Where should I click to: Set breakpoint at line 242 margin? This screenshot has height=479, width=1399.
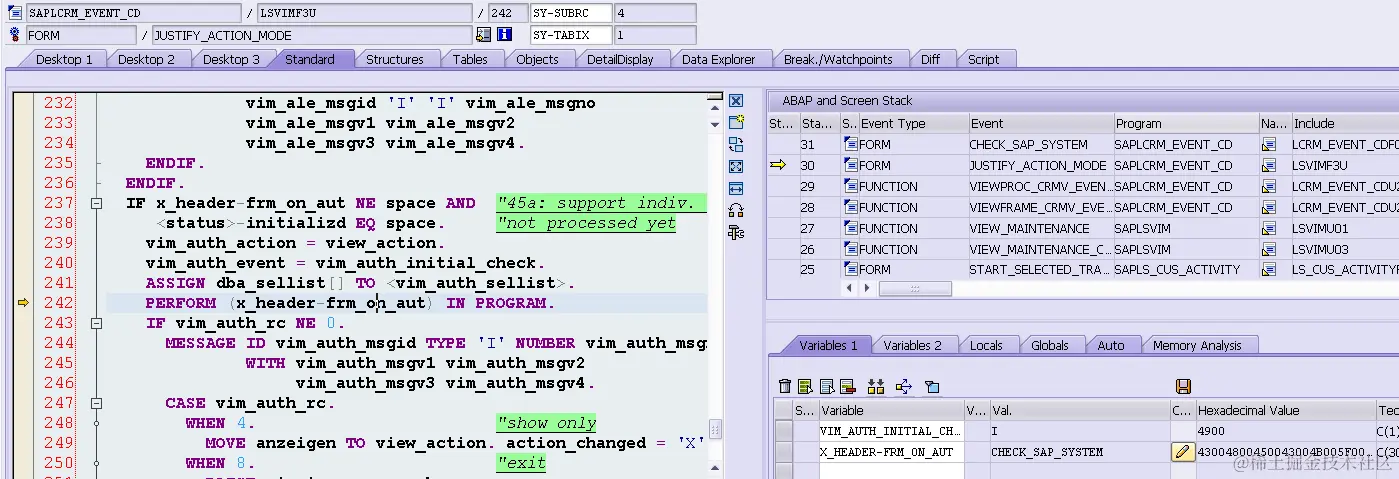tap(23, 303)
